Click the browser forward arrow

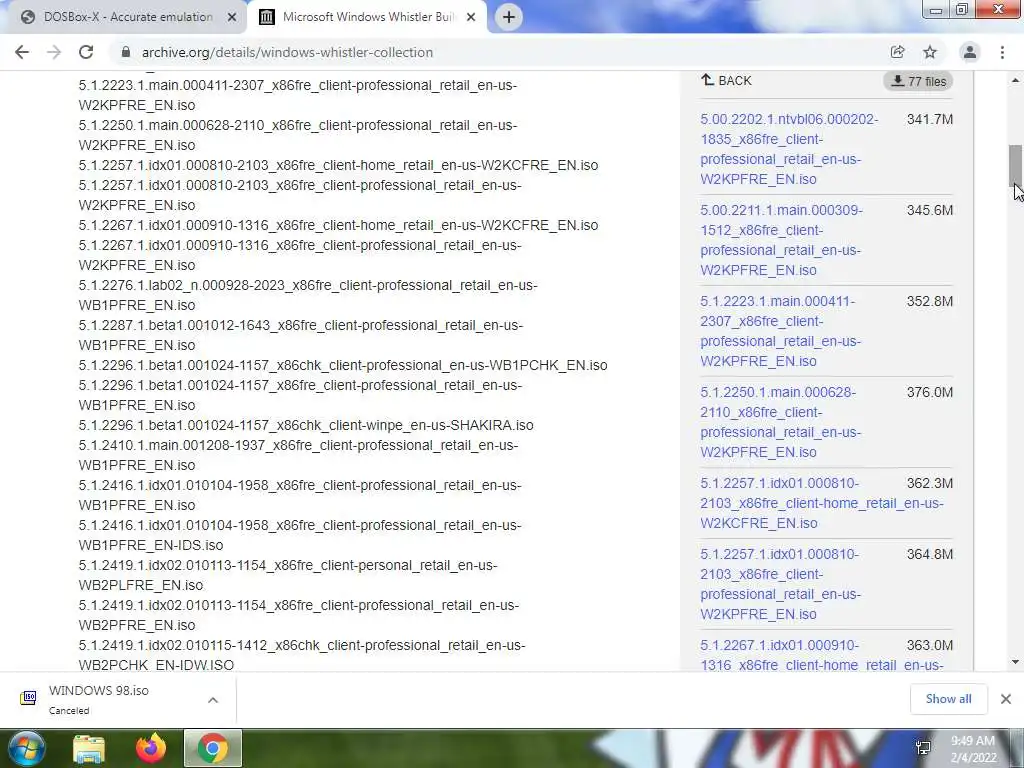pos(54,52)
